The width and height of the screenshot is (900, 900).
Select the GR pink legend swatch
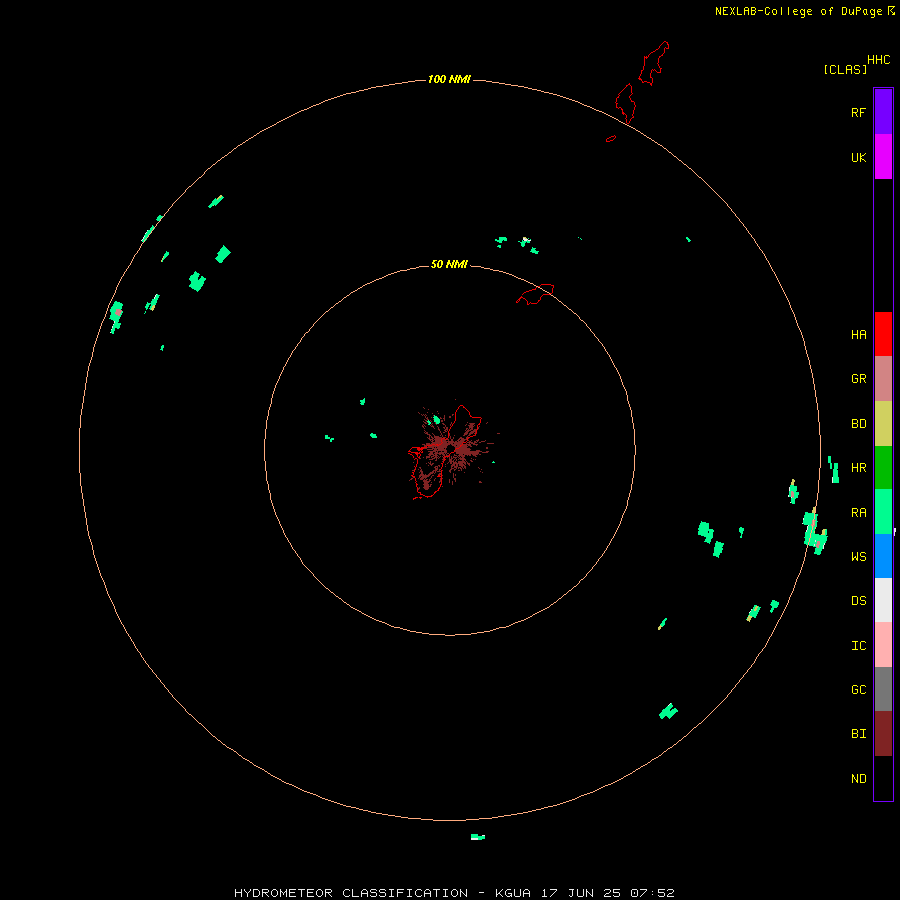tap(883, 379)
